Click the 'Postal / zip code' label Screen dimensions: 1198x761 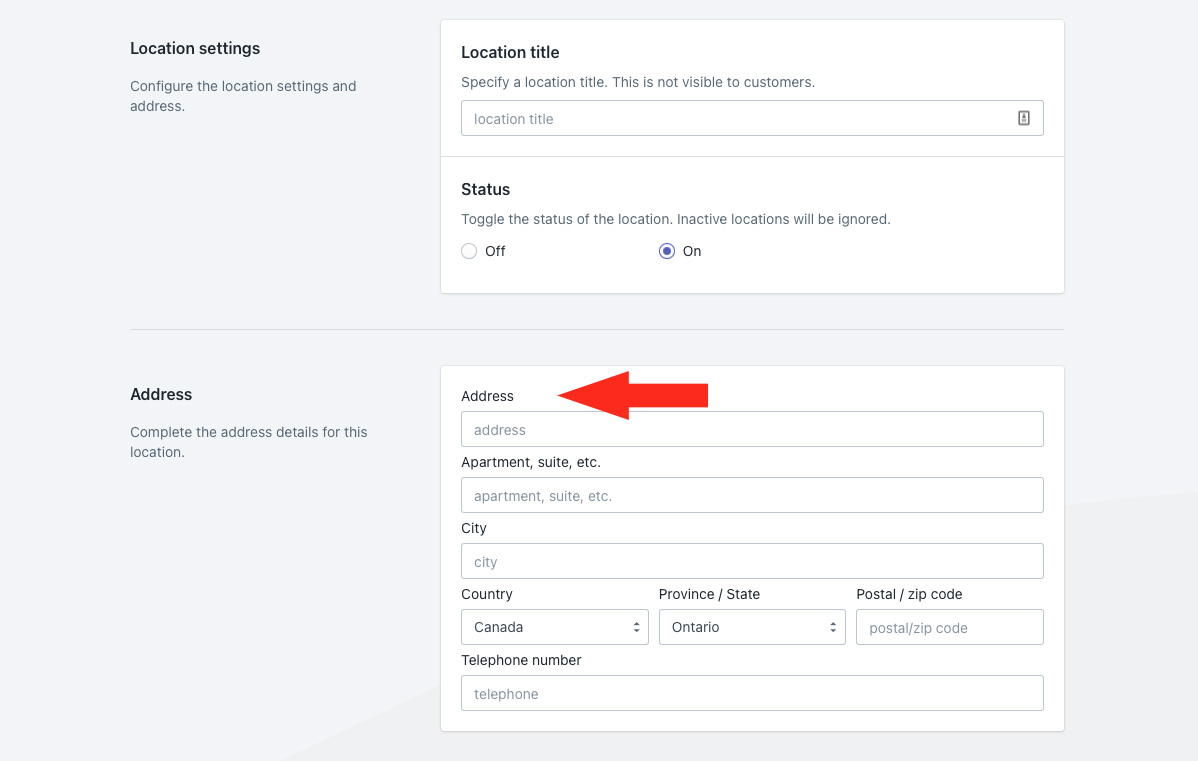909,594
